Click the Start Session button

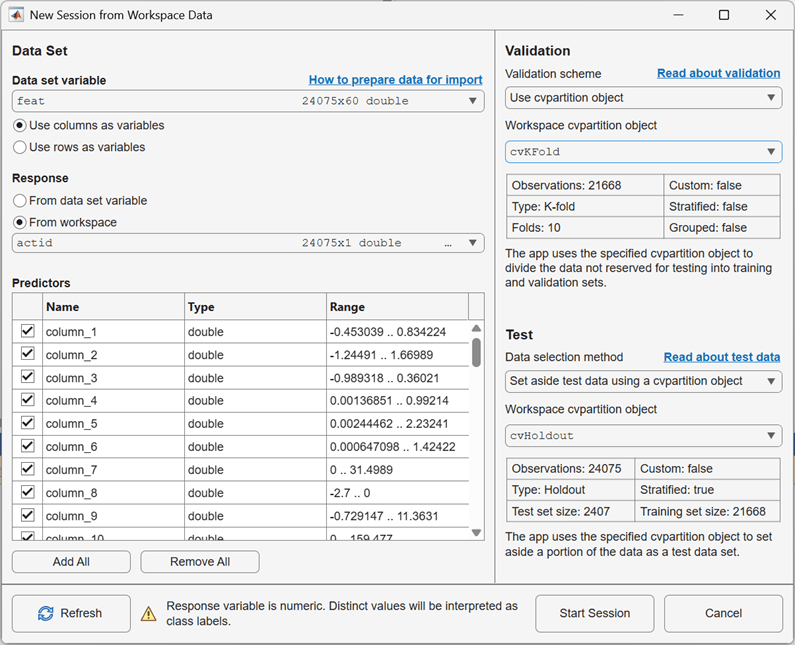594,613
